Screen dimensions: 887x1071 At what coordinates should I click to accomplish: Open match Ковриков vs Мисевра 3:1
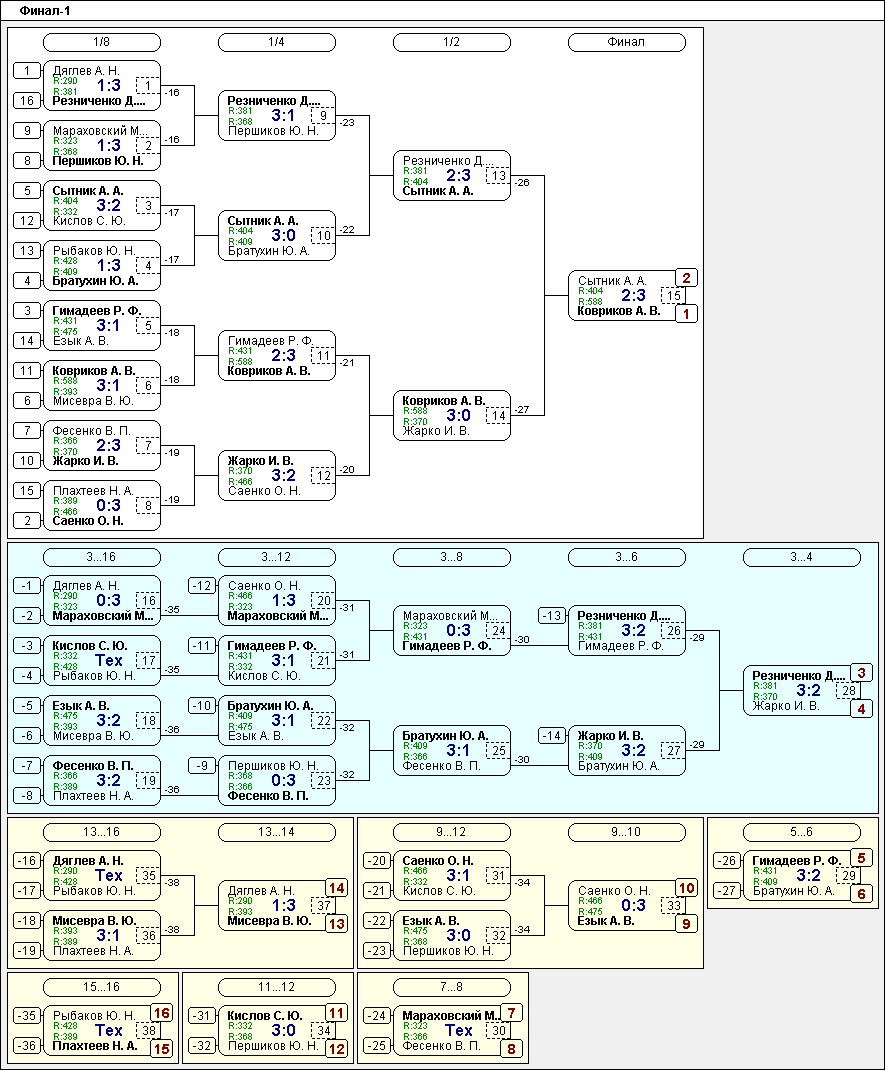(x=102, y=387)
